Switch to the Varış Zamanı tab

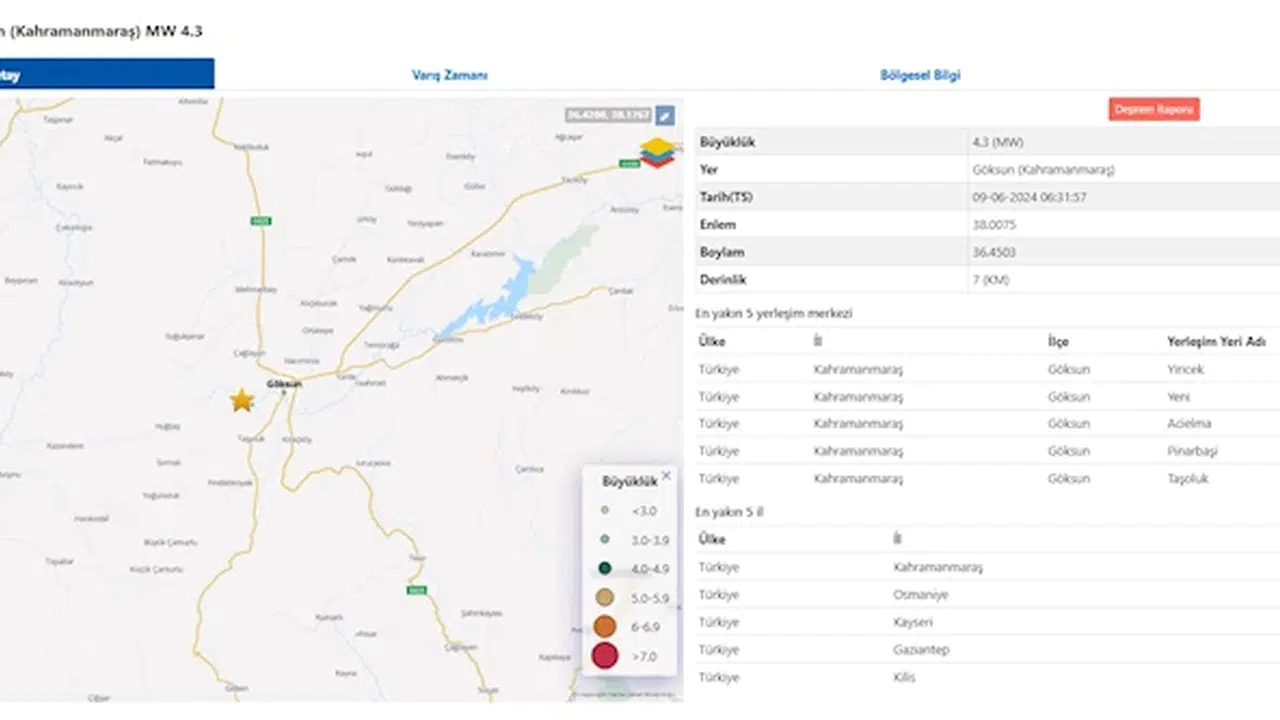450,75
